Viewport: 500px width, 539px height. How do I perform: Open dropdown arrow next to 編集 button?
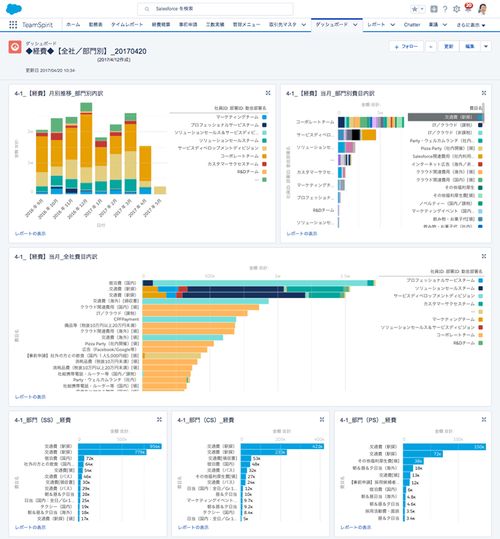click(486, 46)
